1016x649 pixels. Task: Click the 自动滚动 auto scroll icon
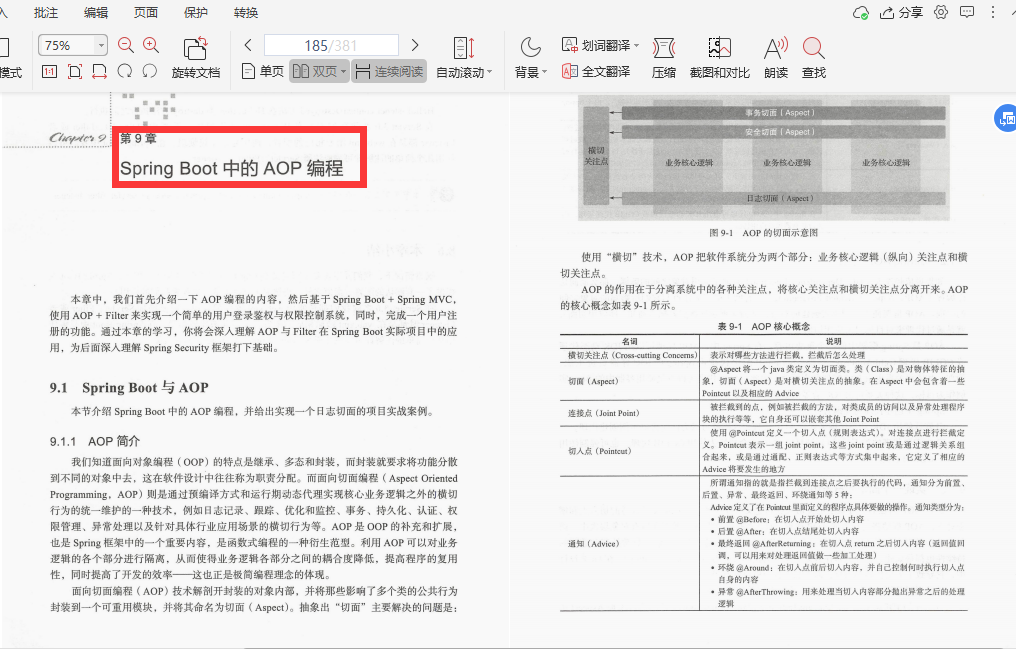(x=464, y=49)
